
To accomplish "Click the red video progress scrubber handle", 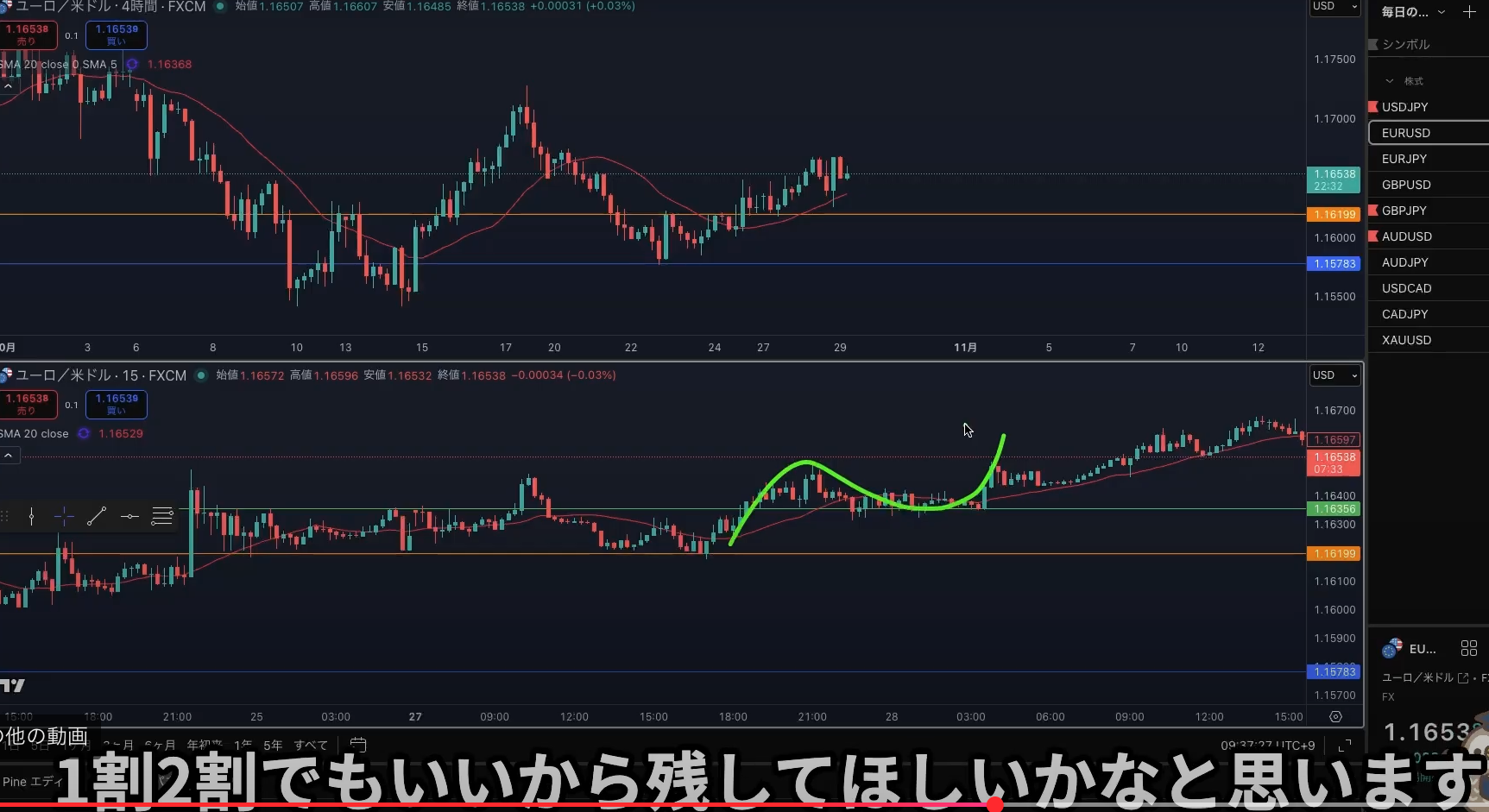I will pyautogui.click(x=995, y=805).
